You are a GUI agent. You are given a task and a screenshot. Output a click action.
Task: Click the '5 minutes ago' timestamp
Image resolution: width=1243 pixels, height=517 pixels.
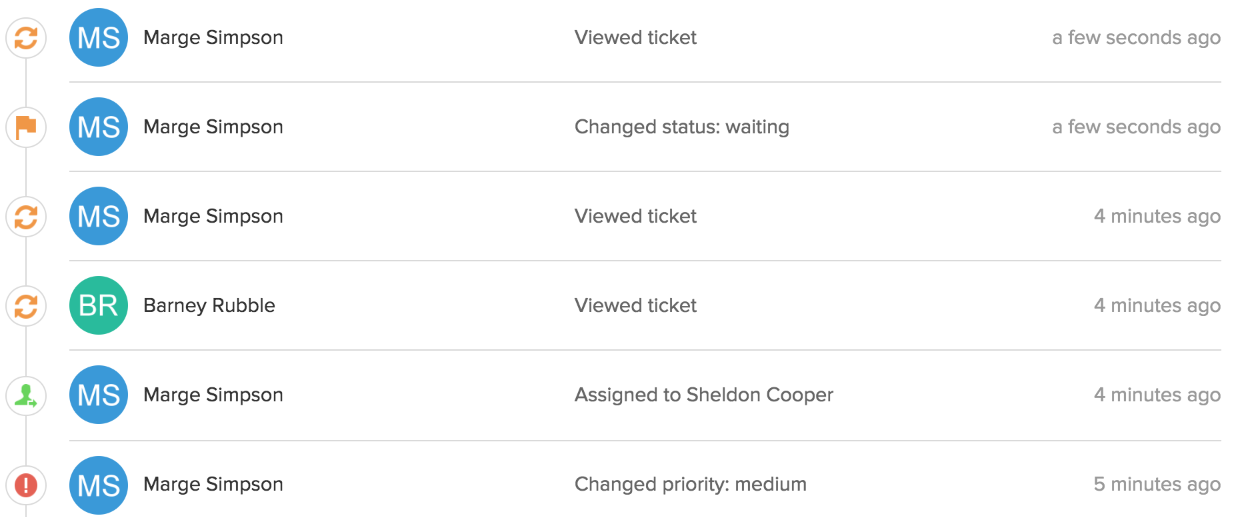(x=1157, y=485)
